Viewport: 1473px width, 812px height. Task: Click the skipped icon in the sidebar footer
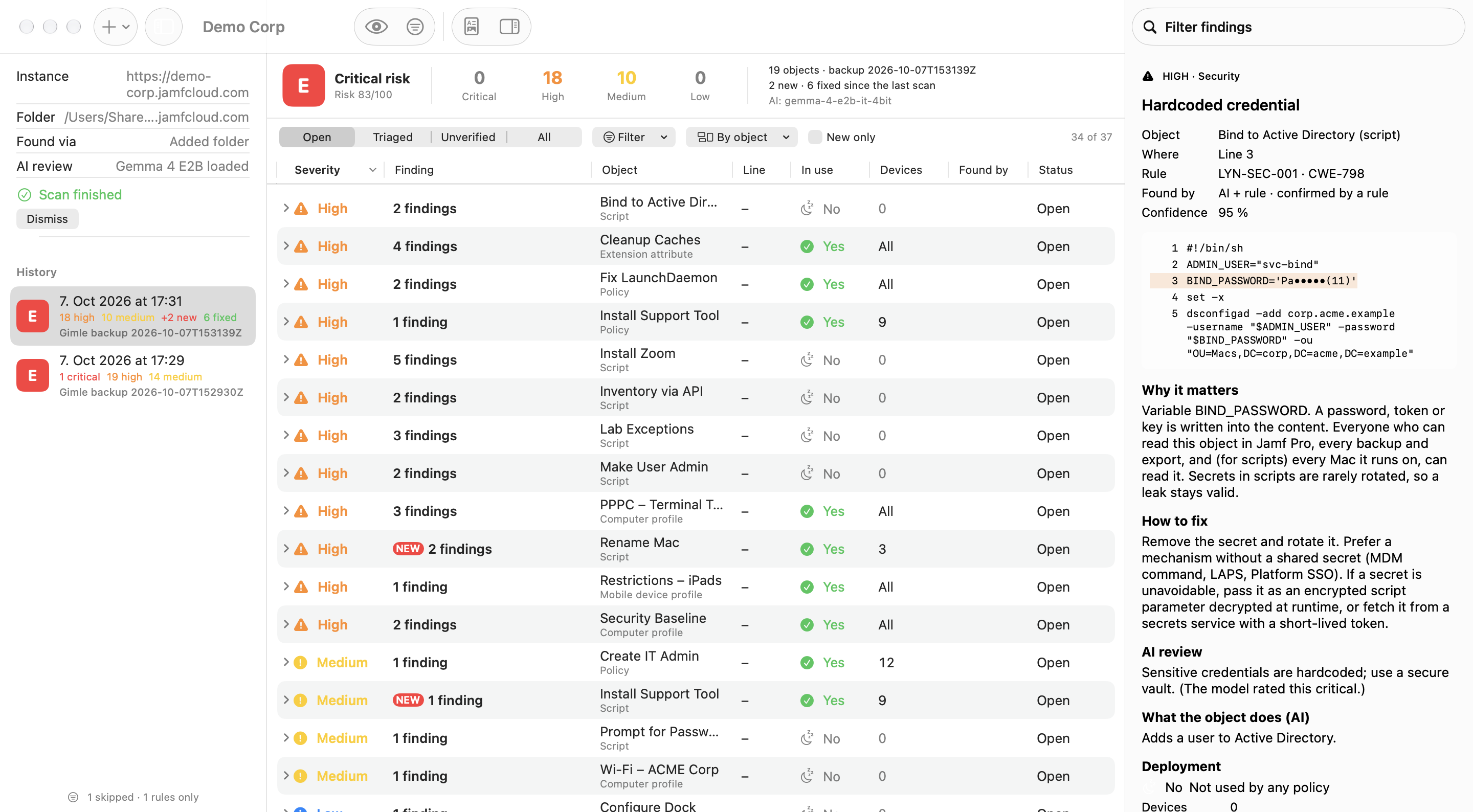[73, 797]
